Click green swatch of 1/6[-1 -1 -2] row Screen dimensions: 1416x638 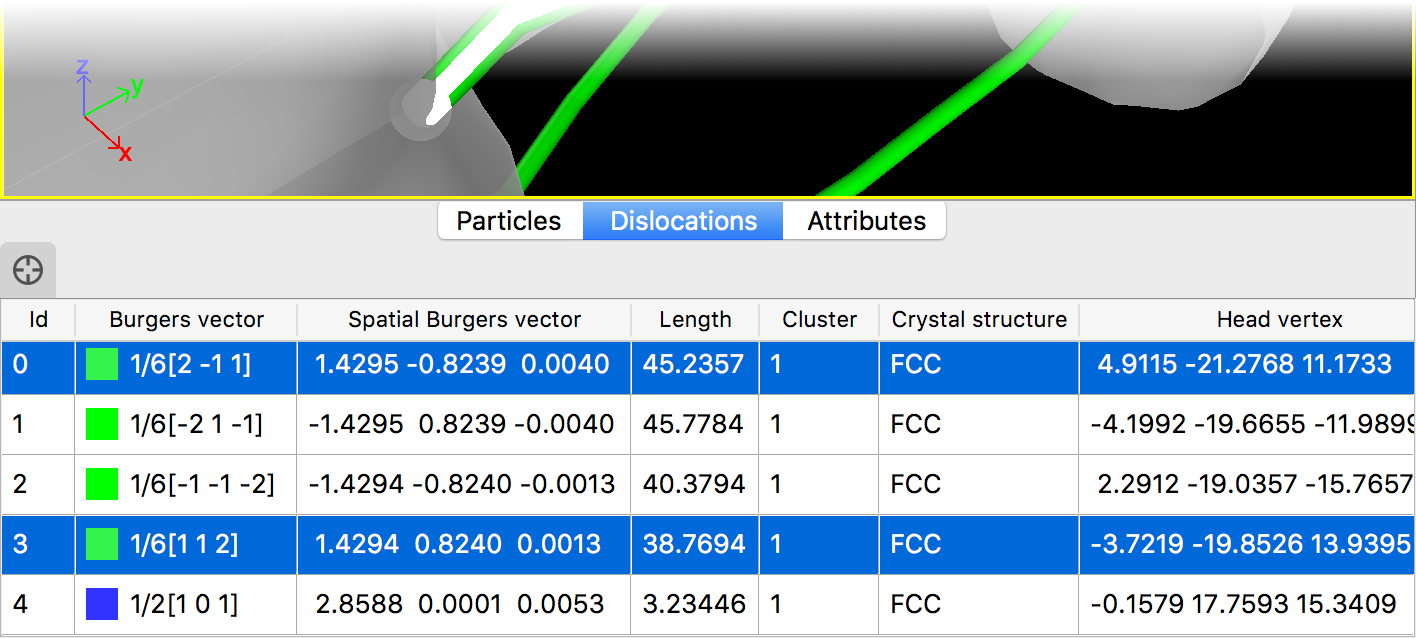102,484
